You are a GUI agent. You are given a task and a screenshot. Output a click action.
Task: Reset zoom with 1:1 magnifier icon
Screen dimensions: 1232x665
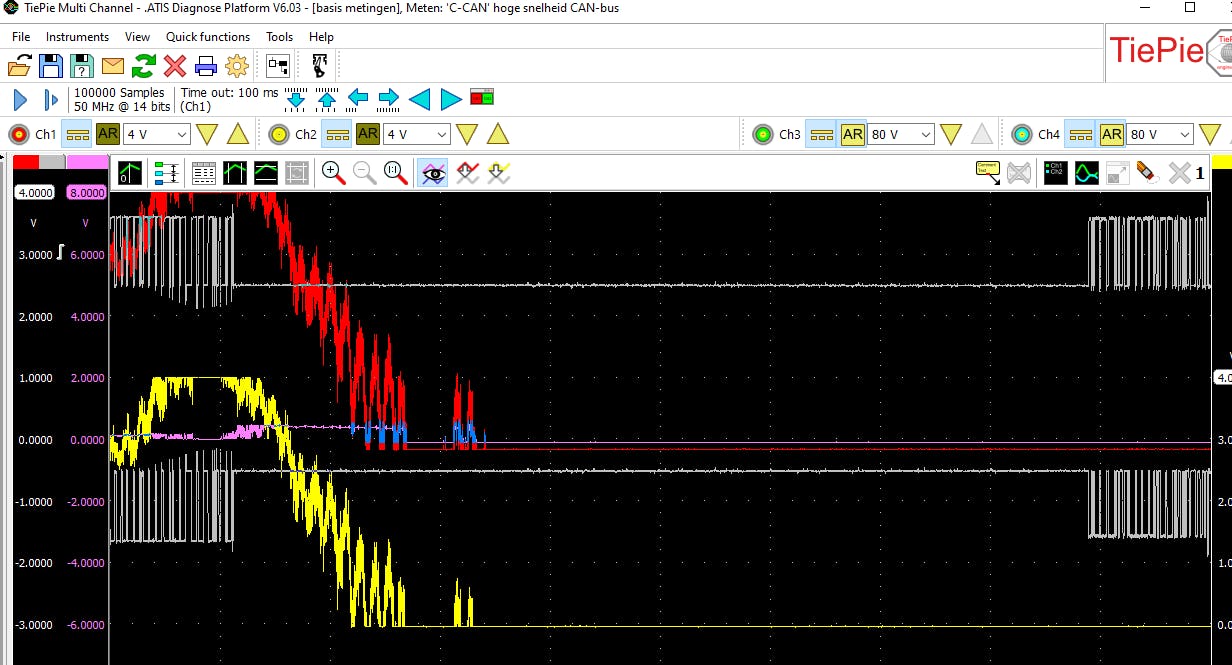coord(396,173)
